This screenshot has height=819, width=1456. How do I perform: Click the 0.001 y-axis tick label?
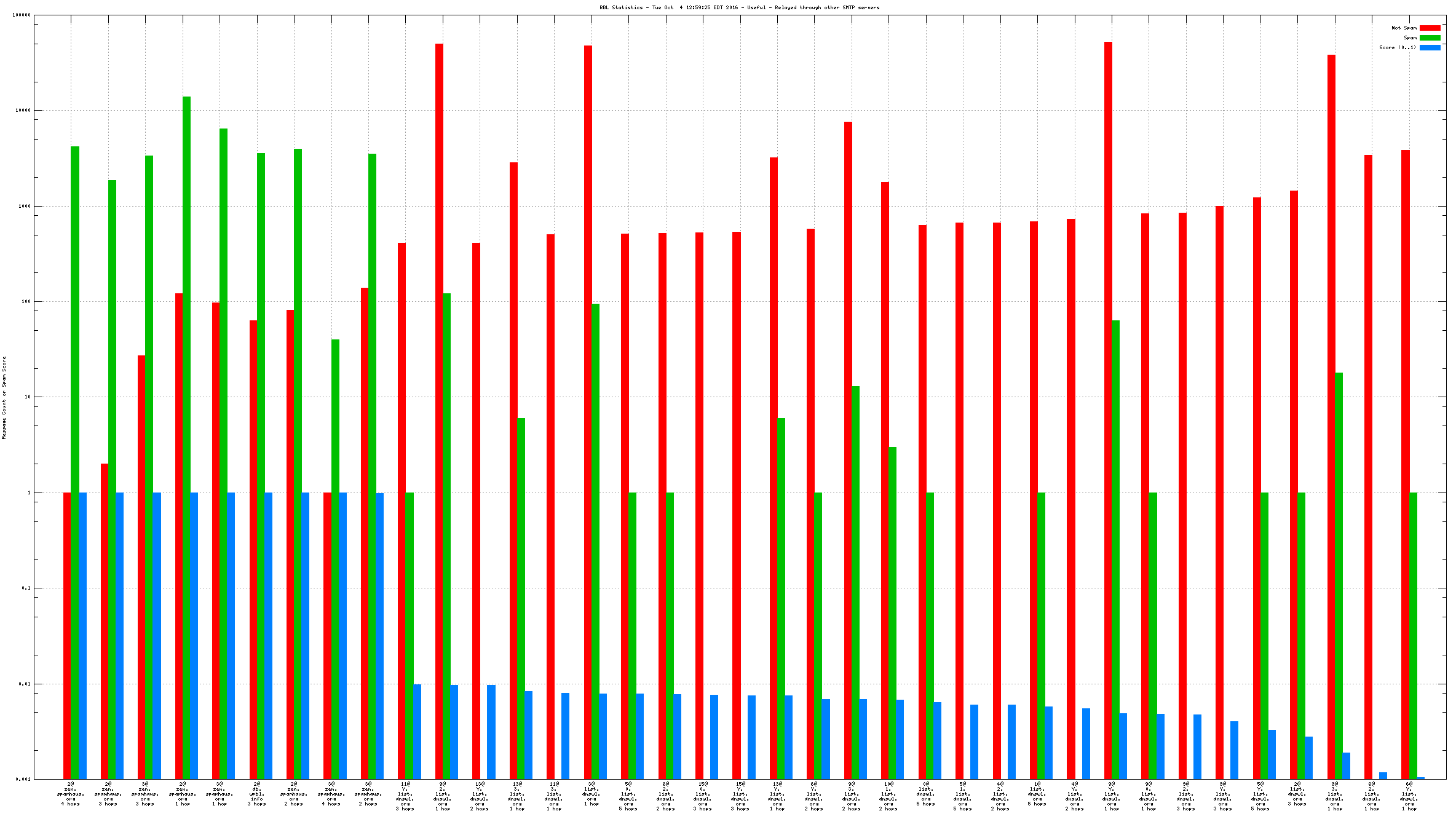[23, 779]
